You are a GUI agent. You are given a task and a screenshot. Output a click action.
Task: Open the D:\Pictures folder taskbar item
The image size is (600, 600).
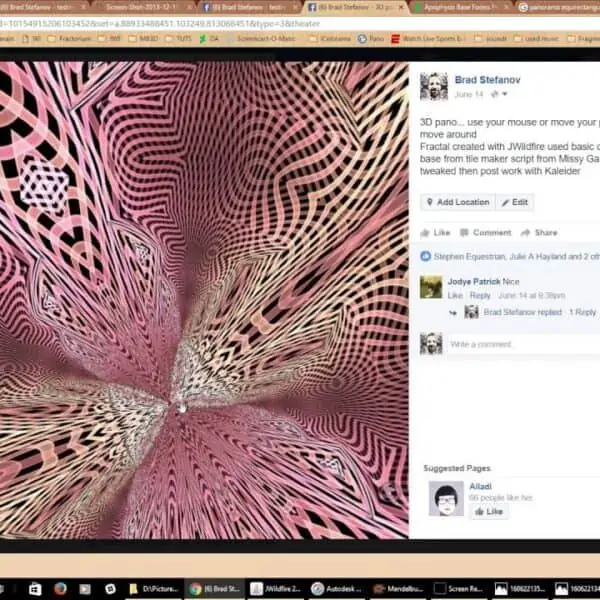point(154,589)
